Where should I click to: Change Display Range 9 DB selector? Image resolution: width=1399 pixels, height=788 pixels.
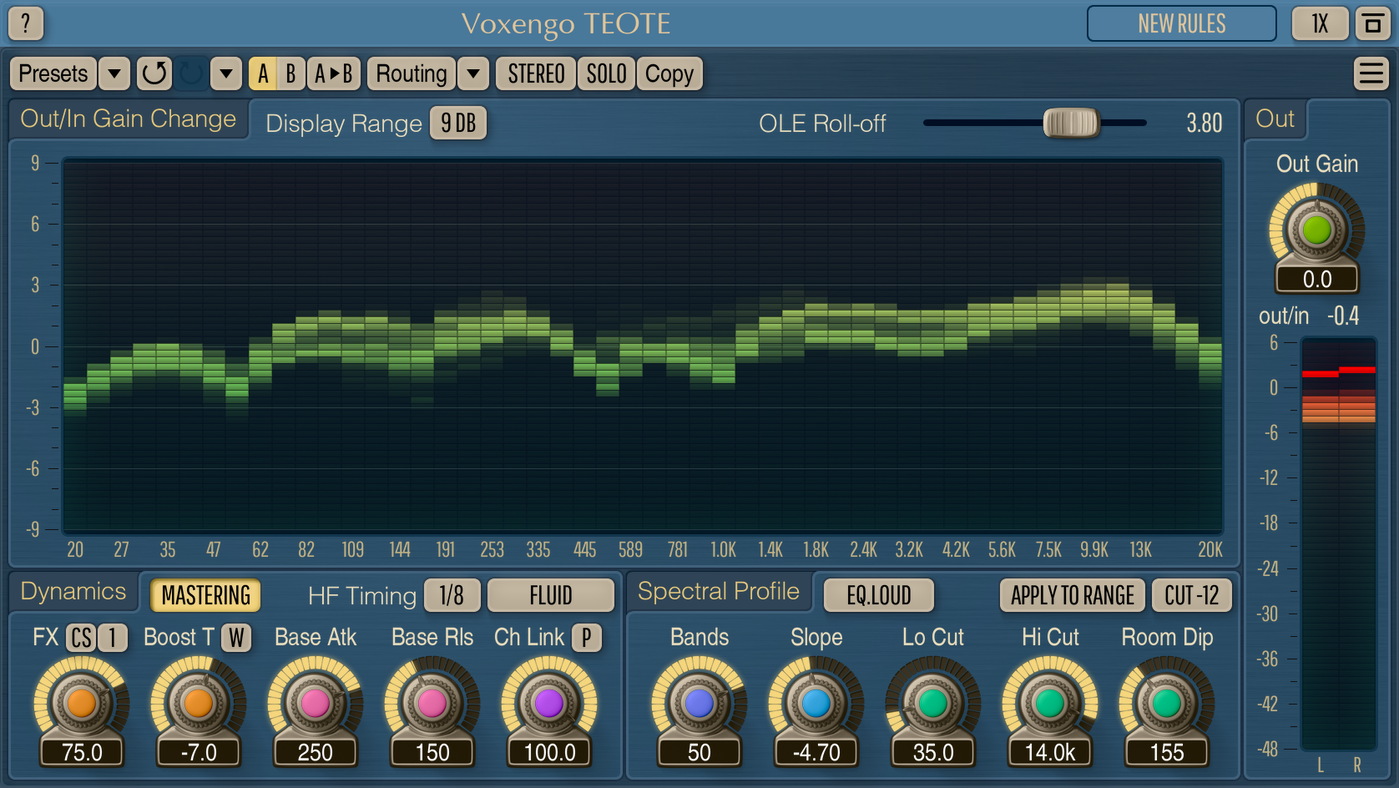pyautogui.click(x=458, y=123)
